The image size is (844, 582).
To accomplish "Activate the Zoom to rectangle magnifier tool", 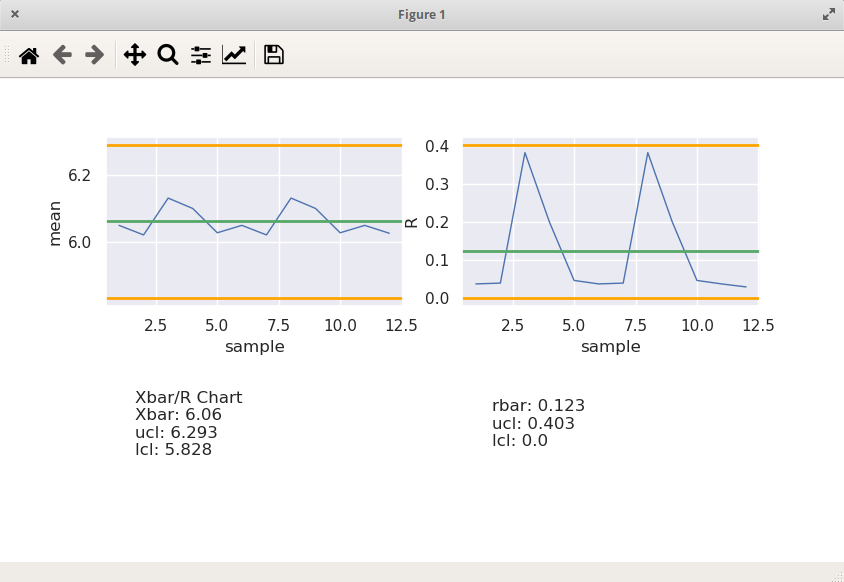I will pyautogui.click(x=168, y=55).
